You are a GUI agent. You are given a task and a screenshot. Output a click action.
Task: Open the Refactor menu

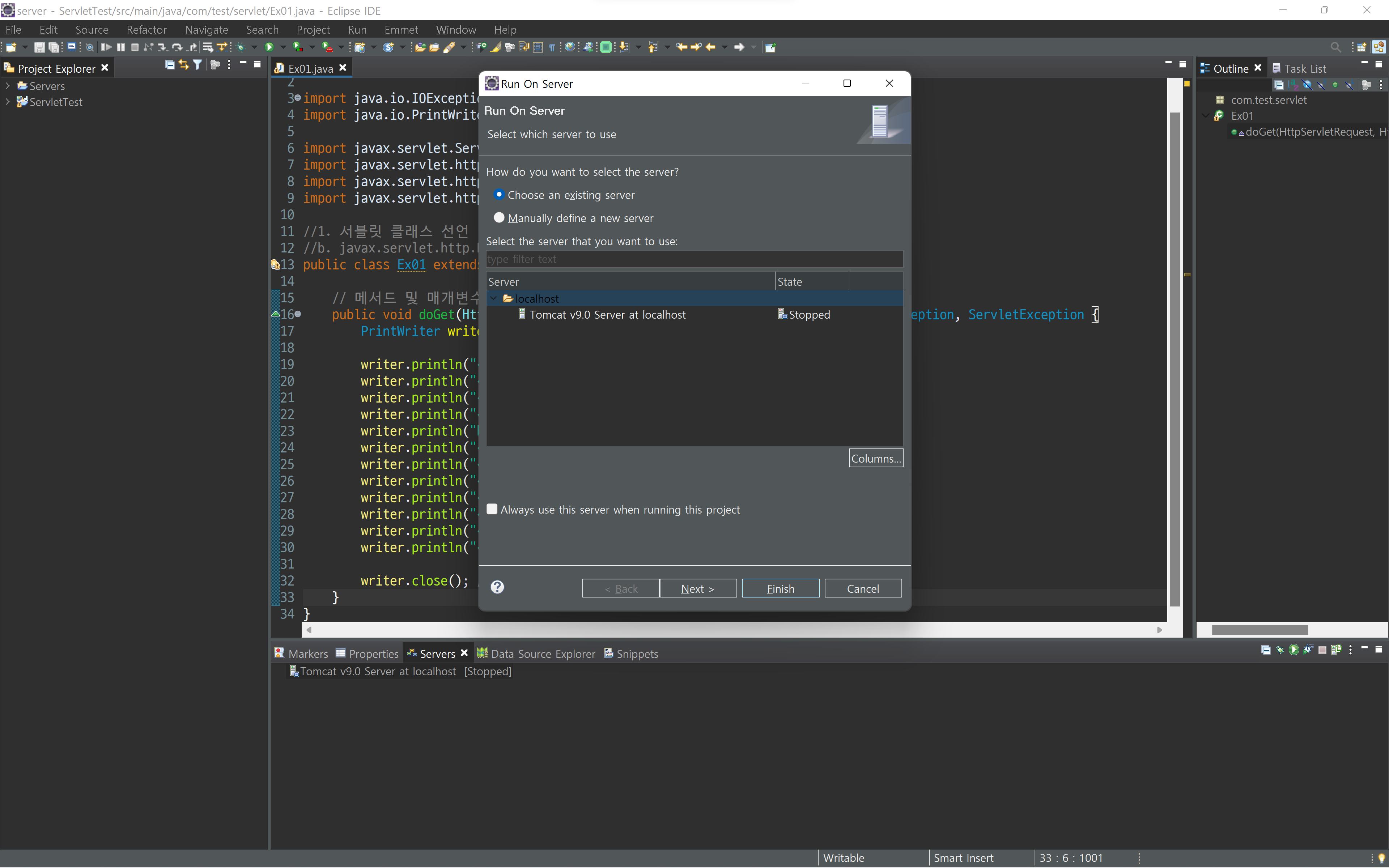click(146, 29)
